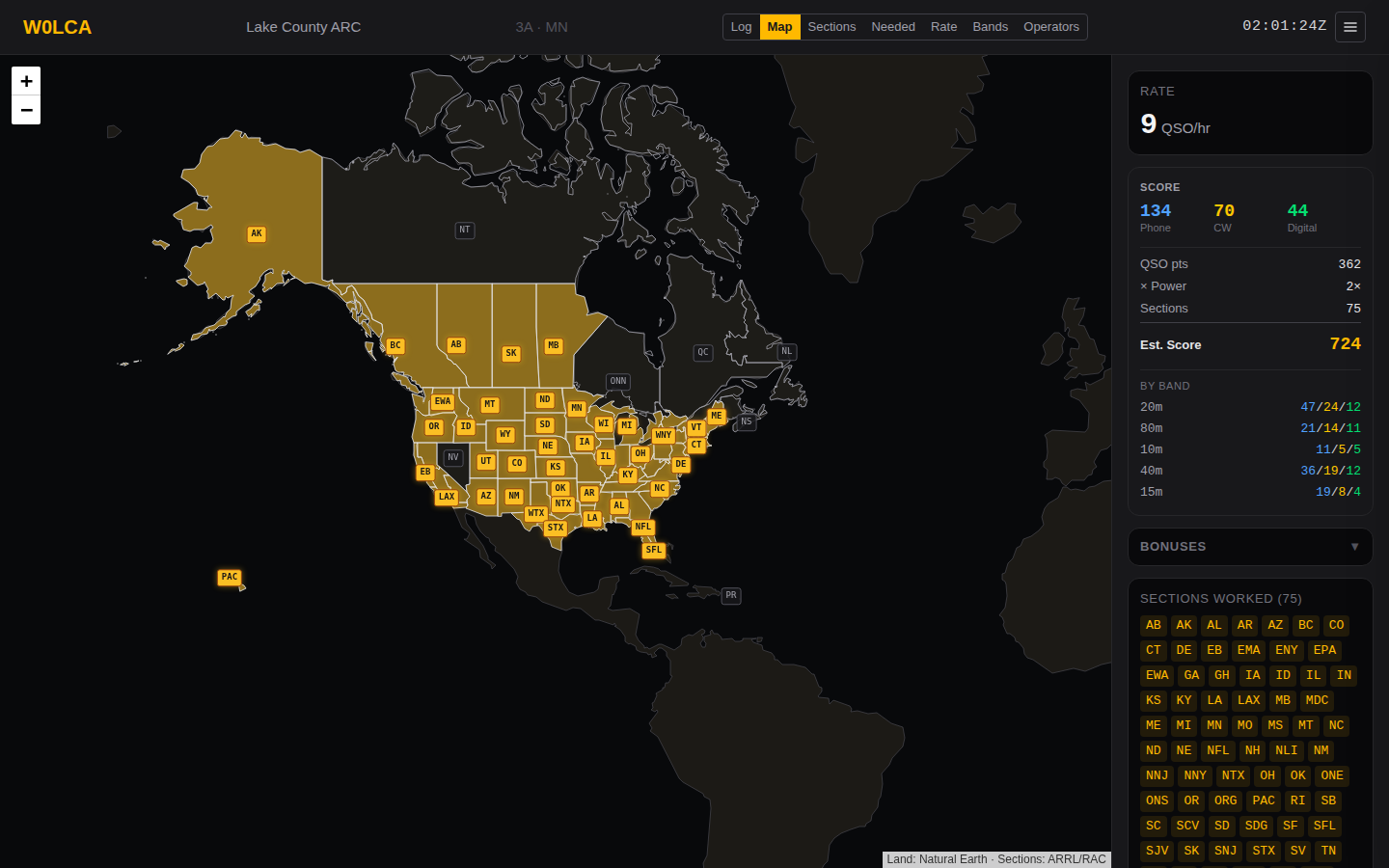Click the NV section marker on map
This screenshot has width=1389, height=868.
pyautogui.click(x=453, y=457)
